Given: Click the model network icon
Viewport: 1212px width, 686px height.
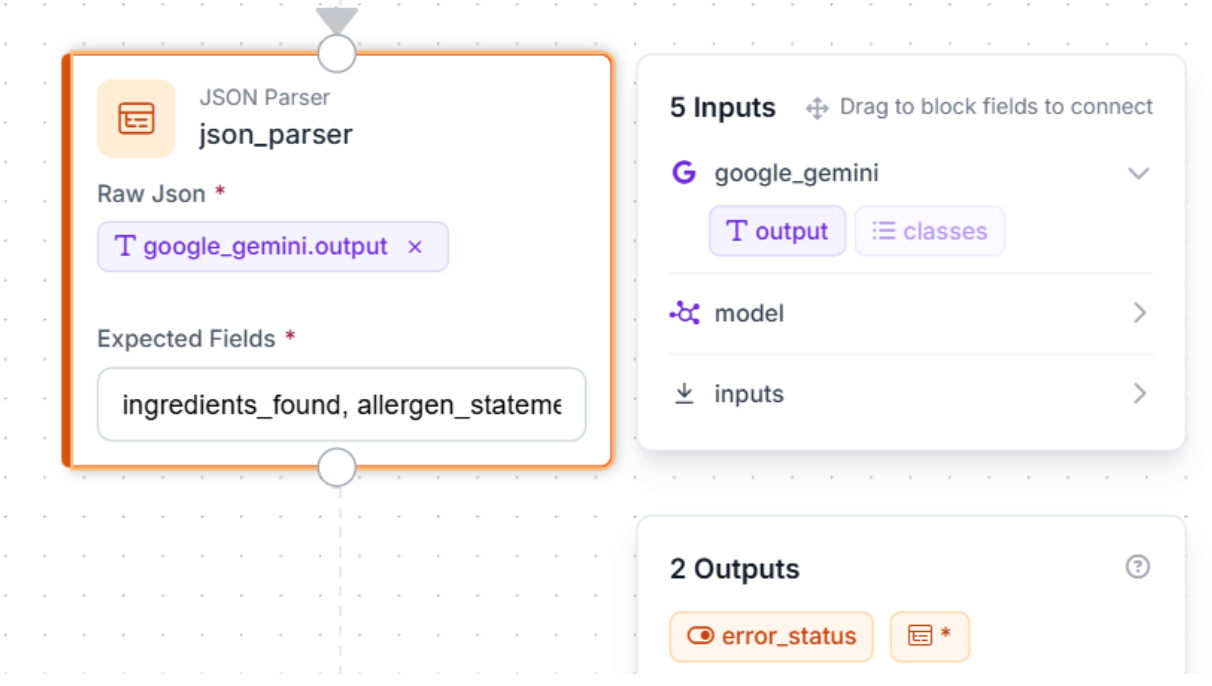Looking at the screenshot, I should click(684, 314).
